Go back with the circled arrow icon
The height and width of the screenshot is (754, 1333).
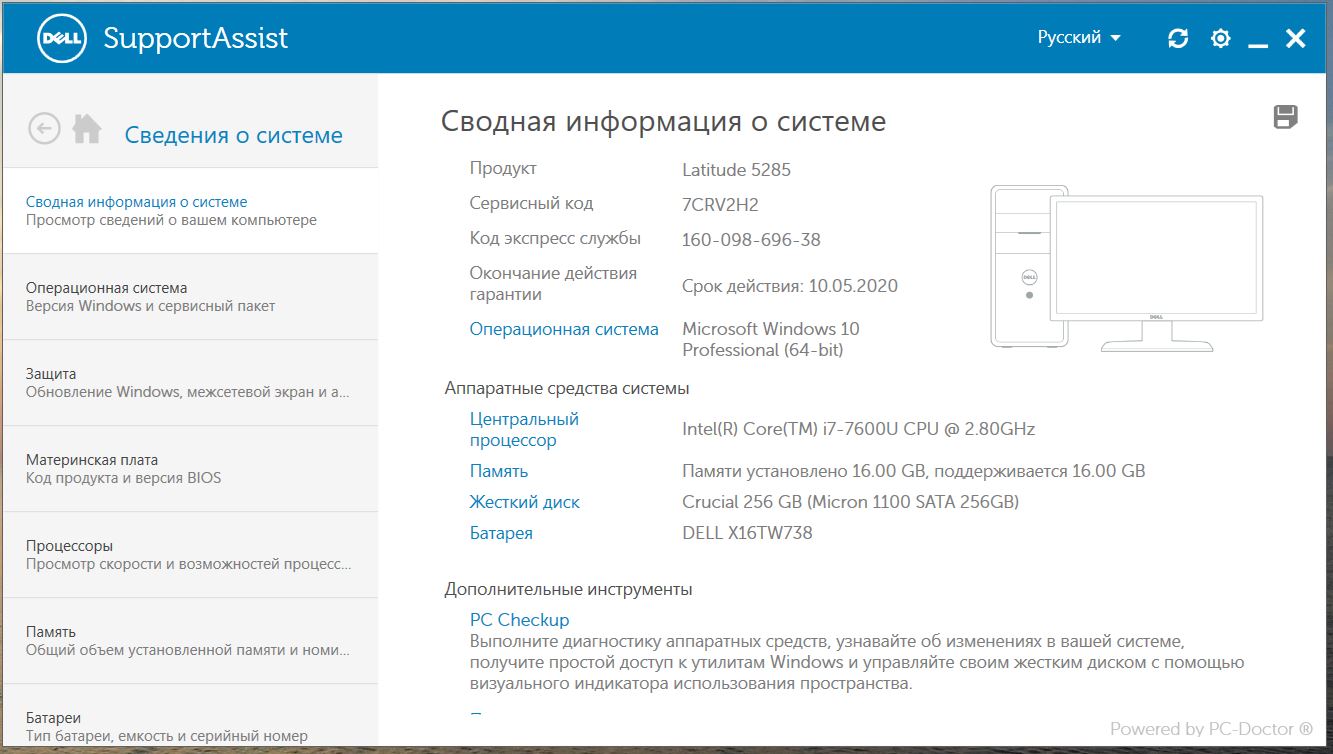45,129
